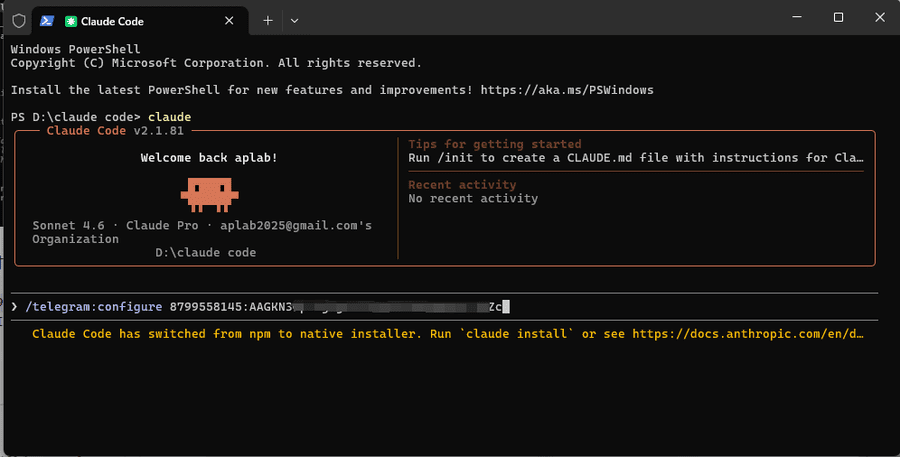Click 'Windows PowerShell' header line
Screen dimensions: 900x457
(x=75, y=49)
